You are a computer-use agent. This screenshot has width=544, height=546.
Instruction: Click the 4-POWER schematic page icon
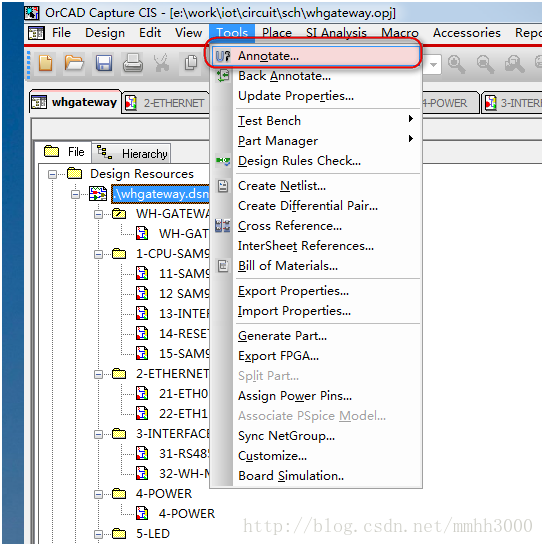pos(142,513)
